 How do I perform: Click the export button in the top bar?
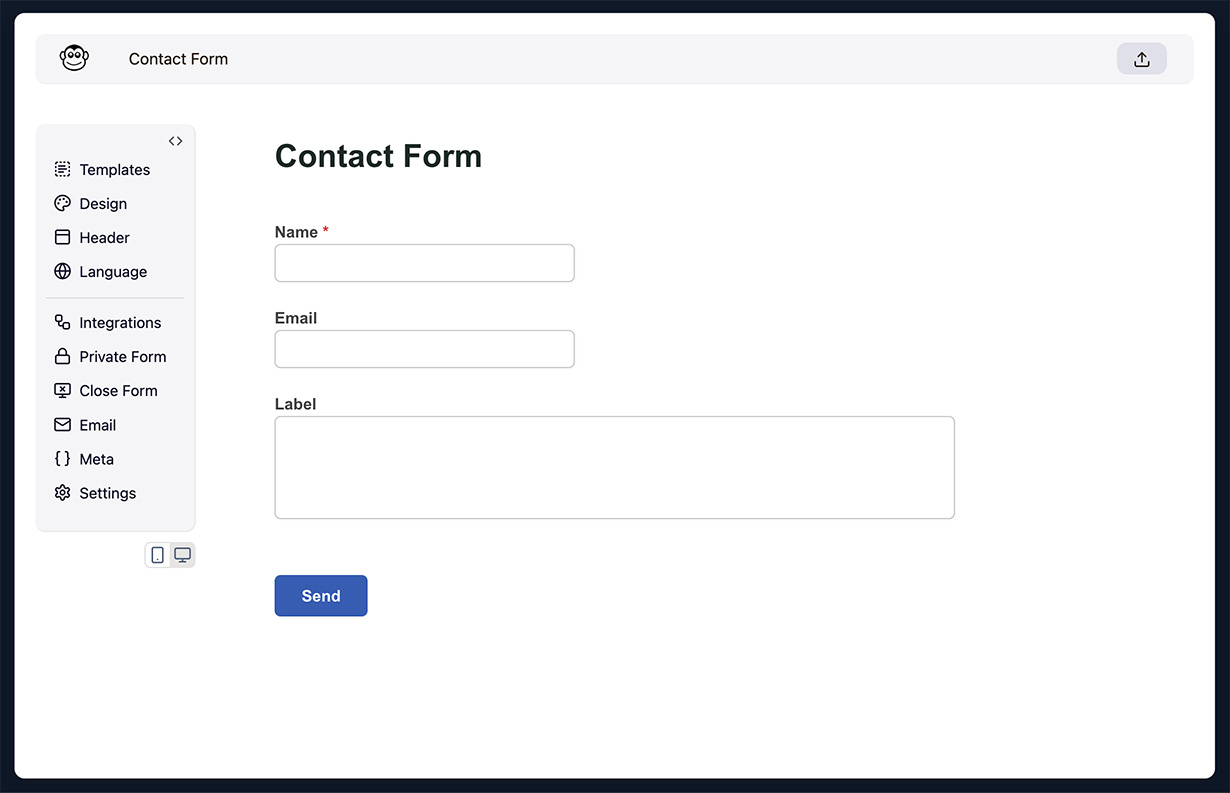click(x=1141, y=58)
